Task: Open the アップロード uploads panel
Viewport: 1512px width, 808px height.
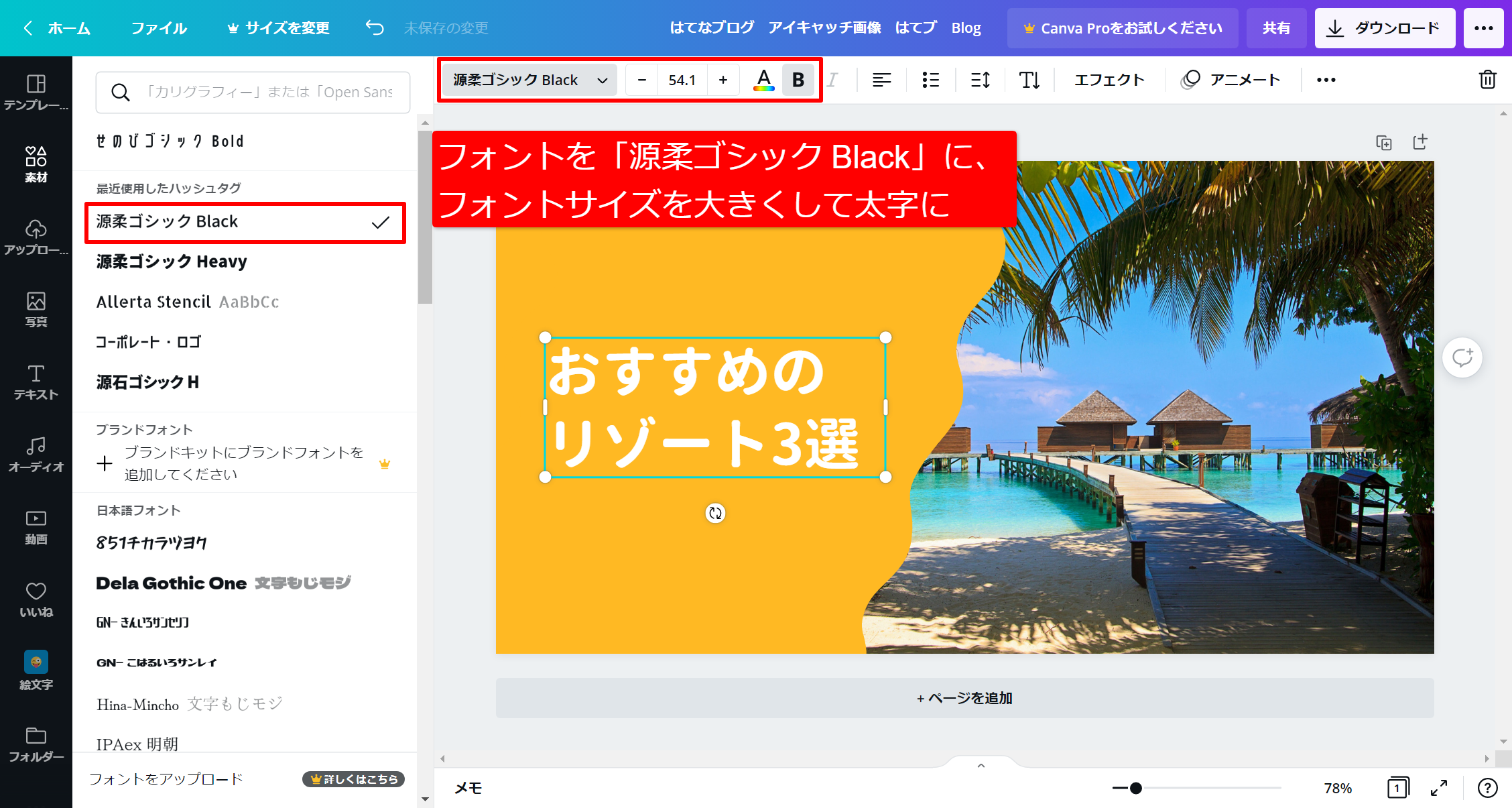Action: (36, 237)
